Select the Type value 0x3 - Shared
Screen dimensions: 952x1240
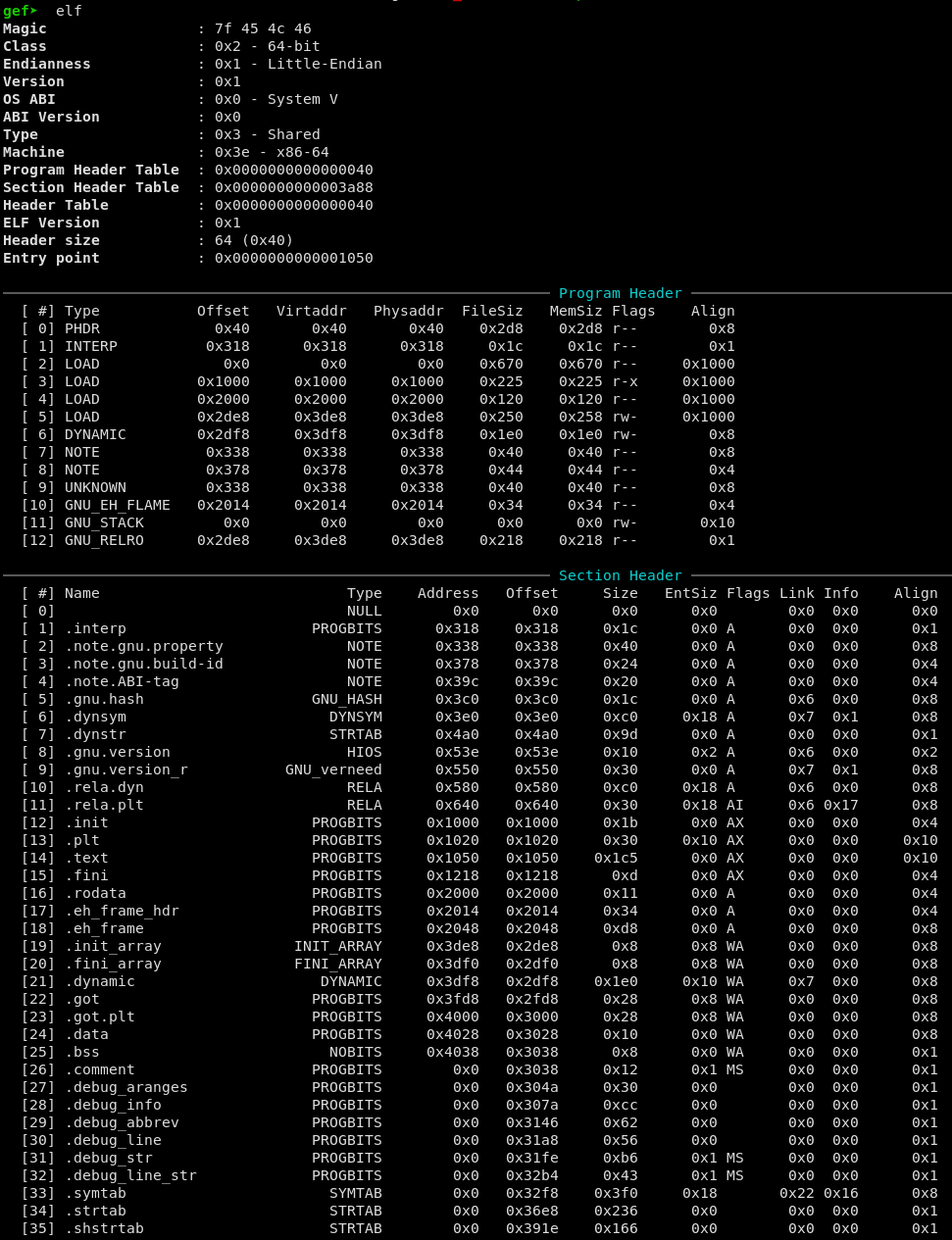(x=268, y=134)
